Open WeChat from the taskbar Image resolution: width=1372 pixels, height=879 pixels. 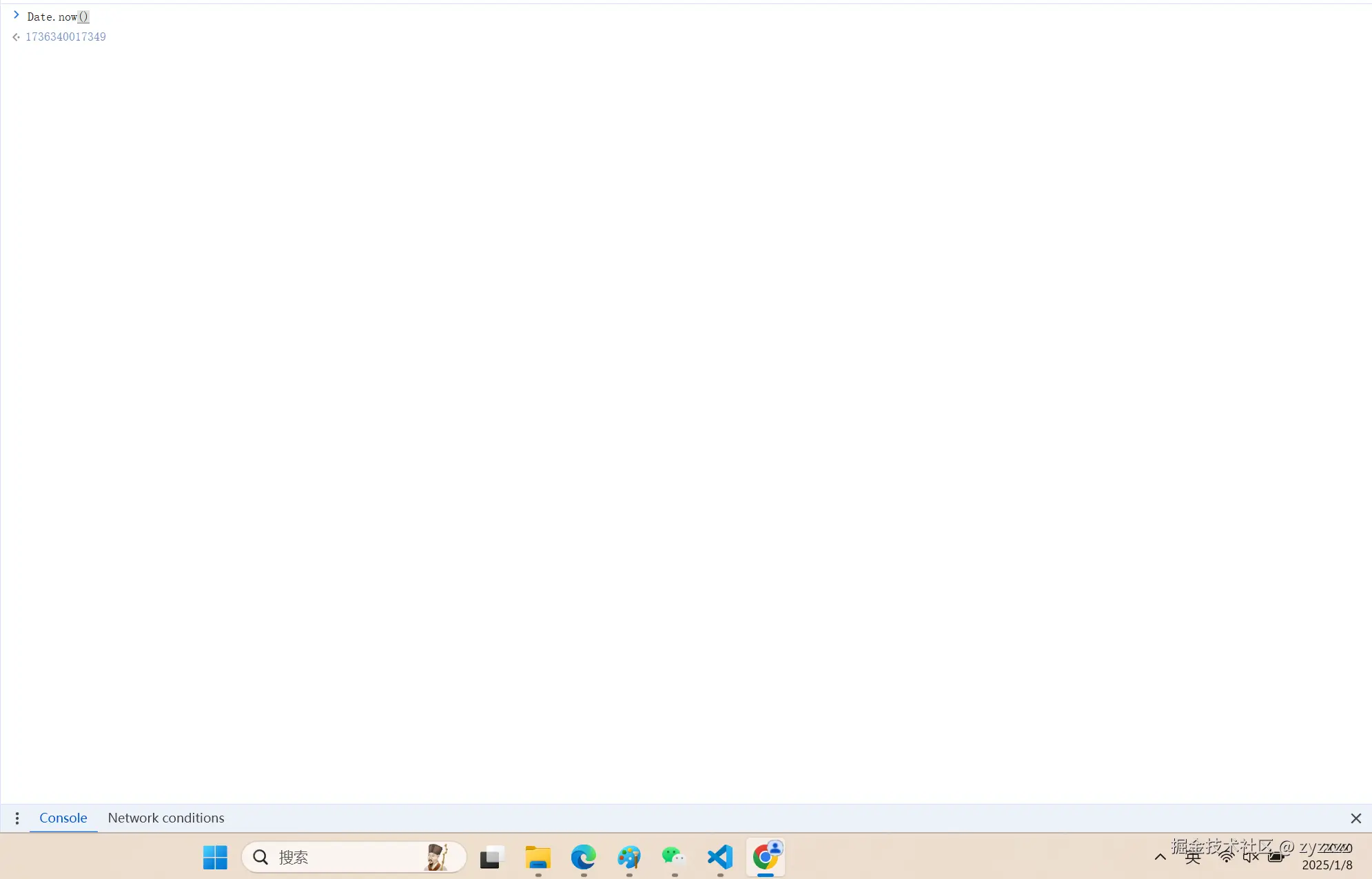point(674,858)
